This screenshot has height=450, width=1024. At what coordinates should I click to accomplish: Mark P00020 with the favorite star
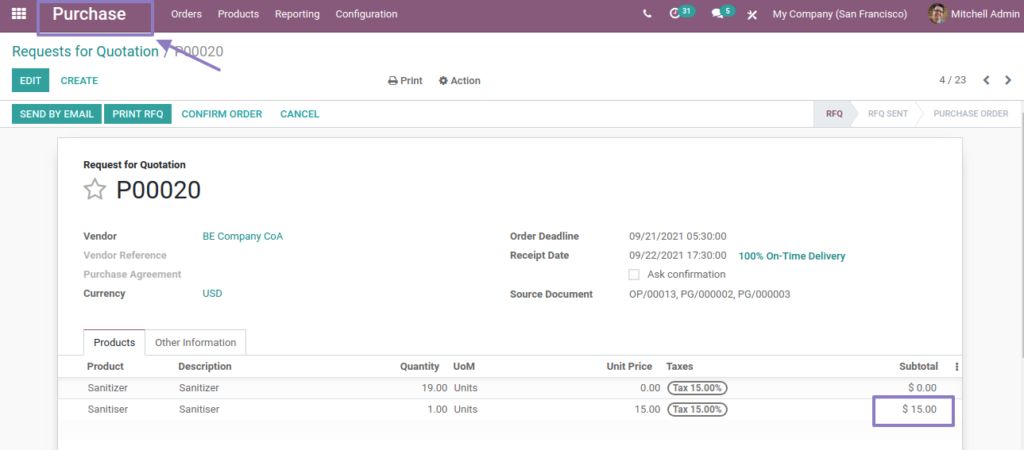(x=94, y=190)
